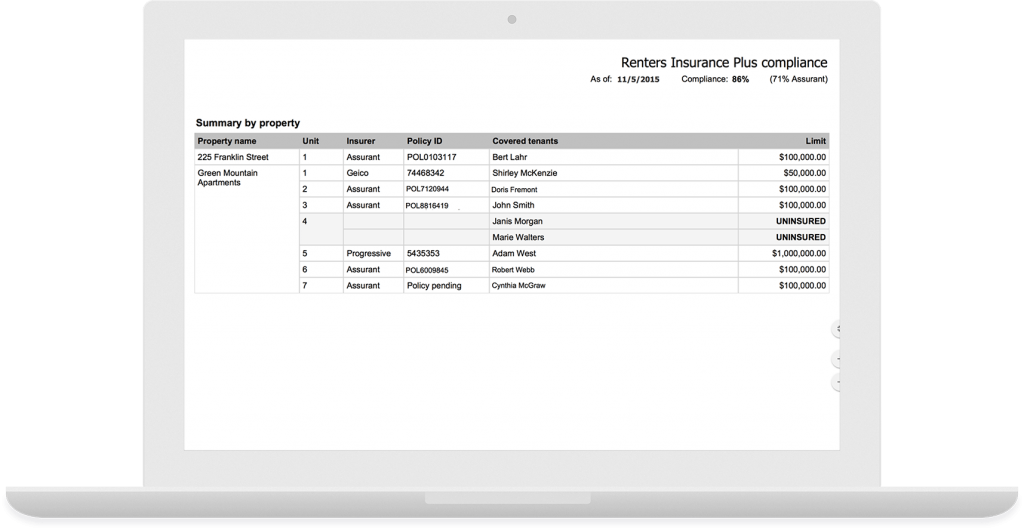Select tenant Robert Webb
This screenshot has height=530, width=1024.
513,270
